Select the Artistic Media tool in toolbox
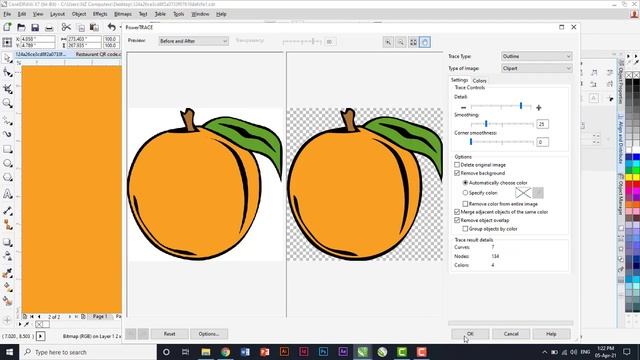Screen dimensions: 640x360 click(7, 134)
